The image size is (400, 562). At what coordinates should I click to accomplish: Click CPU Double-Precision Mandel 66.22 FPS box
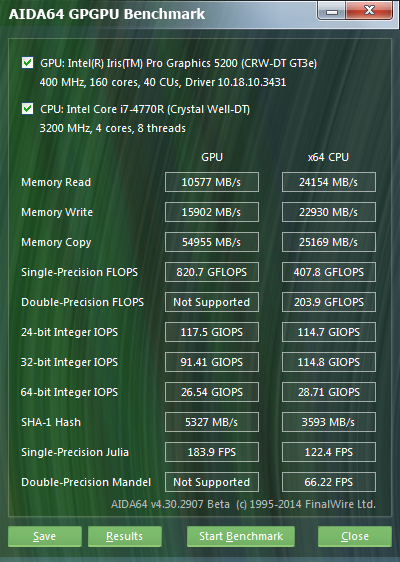pos(329,482)
